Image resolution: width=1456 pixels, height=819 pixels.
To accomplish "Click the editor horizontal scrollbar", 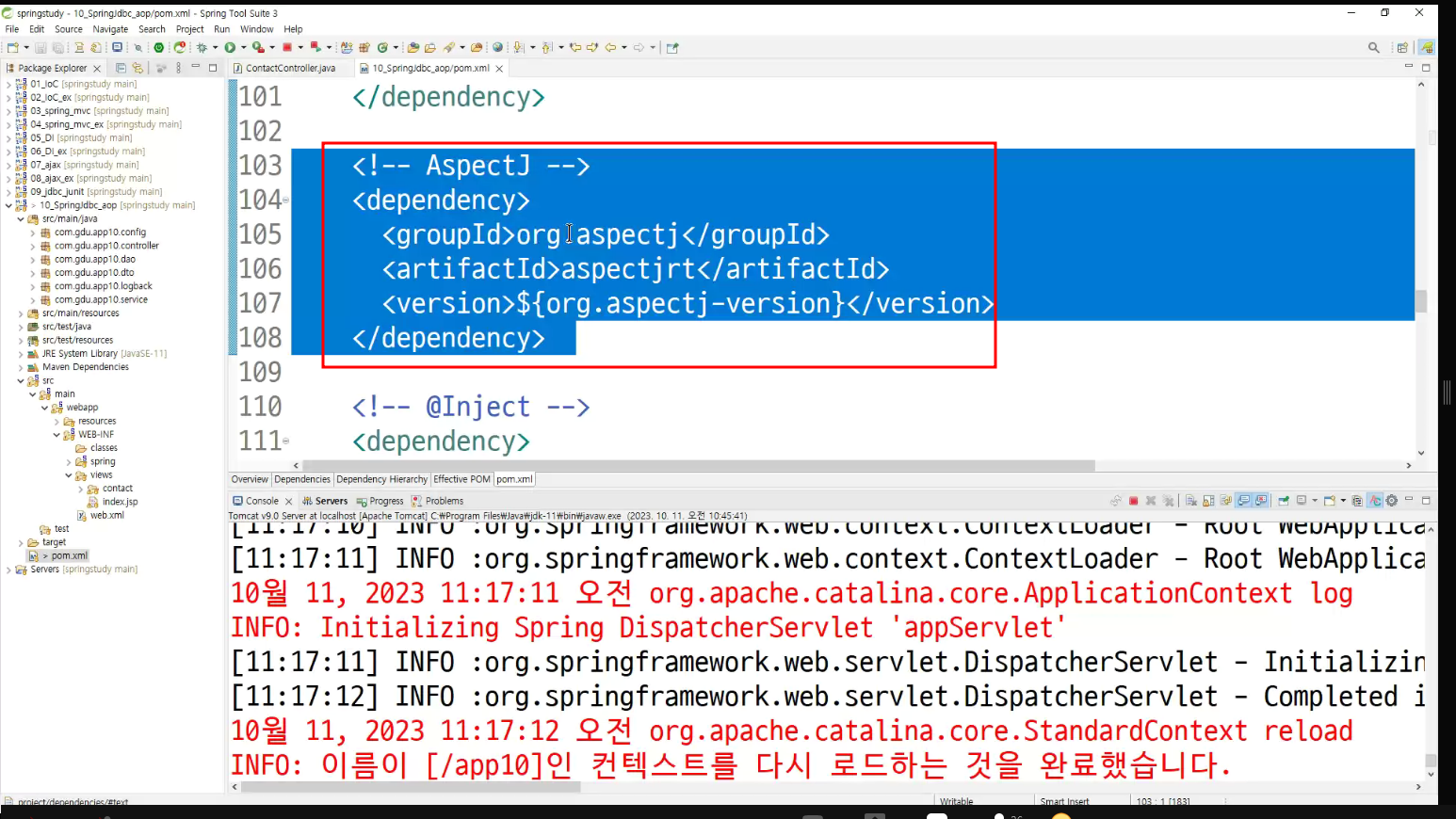I will (x=697, y=465).
